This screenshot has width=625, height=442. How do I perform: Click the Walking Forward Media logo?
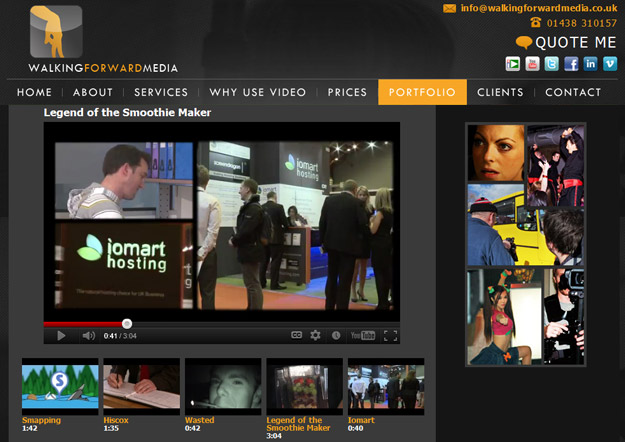click(x=103, y=39)
